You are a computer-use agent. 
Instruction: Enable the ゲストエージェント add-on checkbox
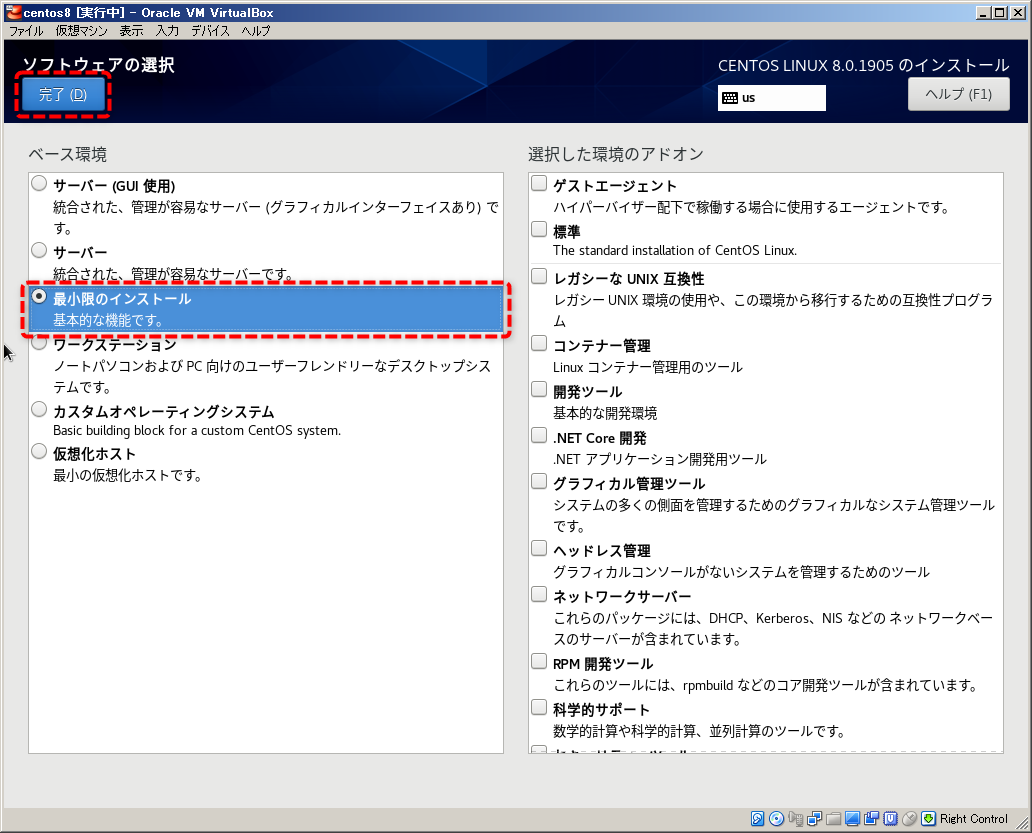point(539,183)
